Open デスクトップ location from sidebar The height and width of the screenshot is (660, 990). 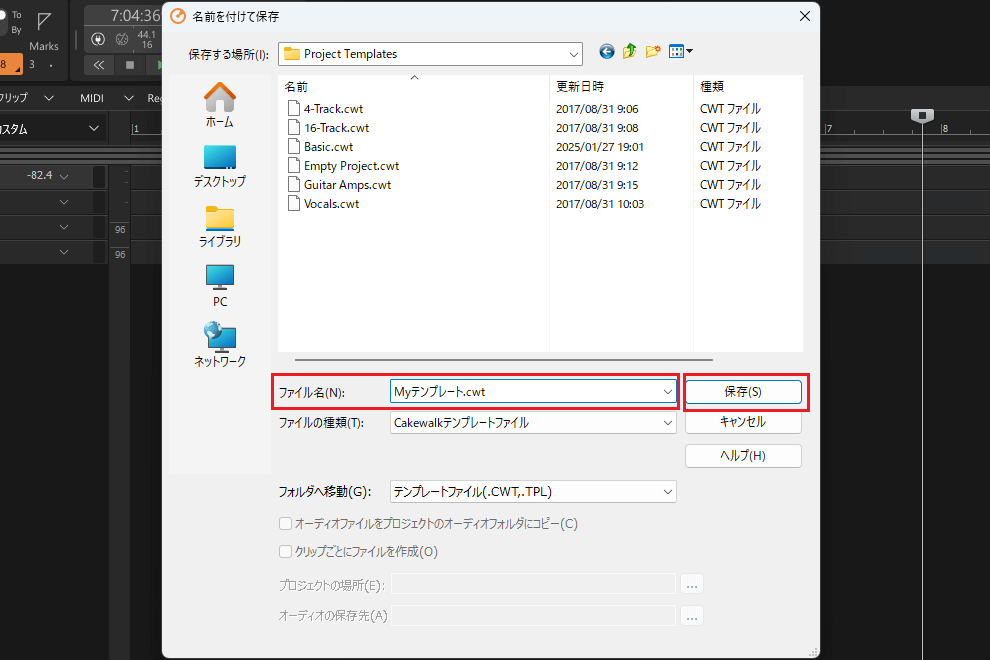pos(219,166)
